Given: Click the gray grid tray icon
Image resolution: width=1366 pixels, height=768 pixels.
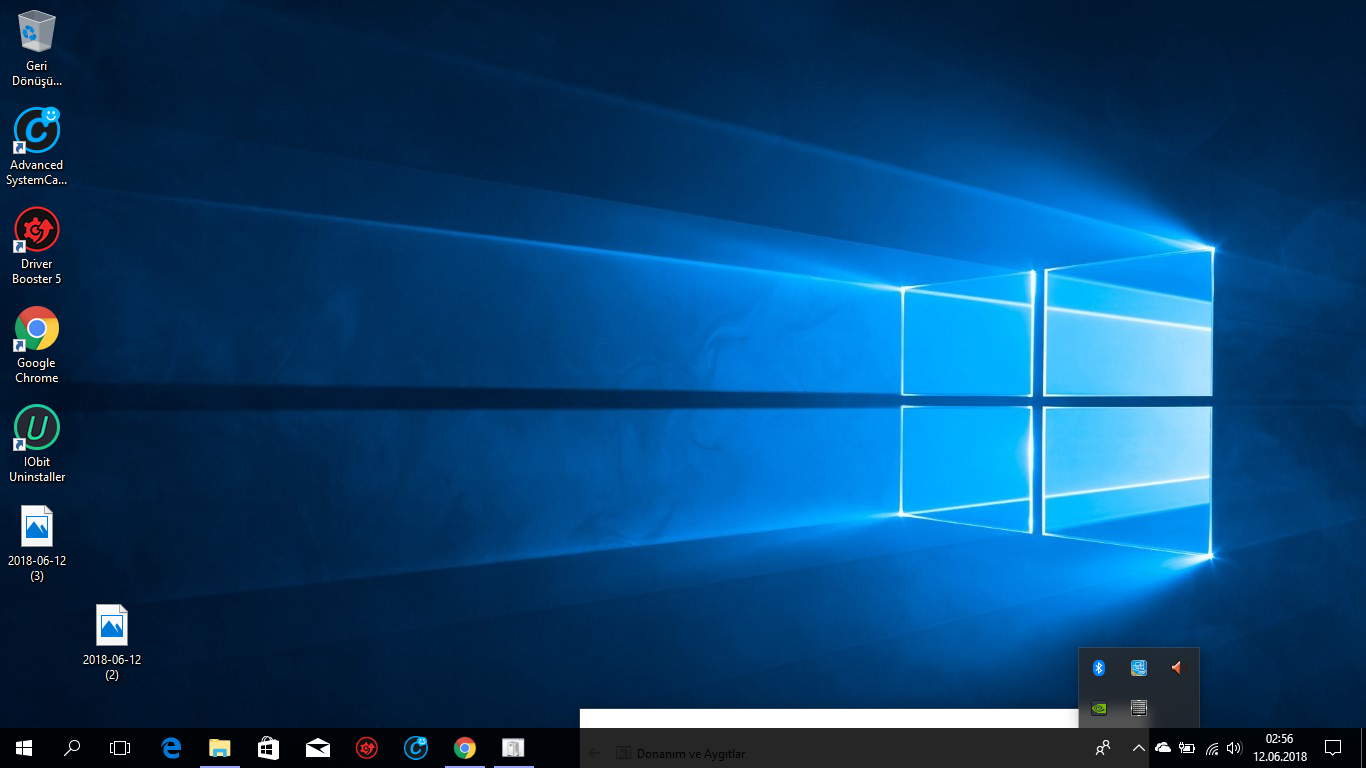Looking at the screenshot, I should (x=1138, y=708).
